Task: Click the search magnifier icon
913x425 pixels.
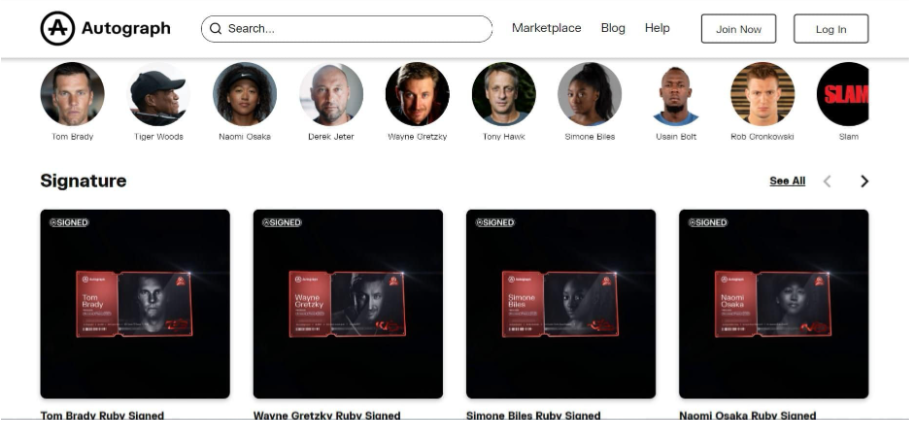Action: point(215,29)
